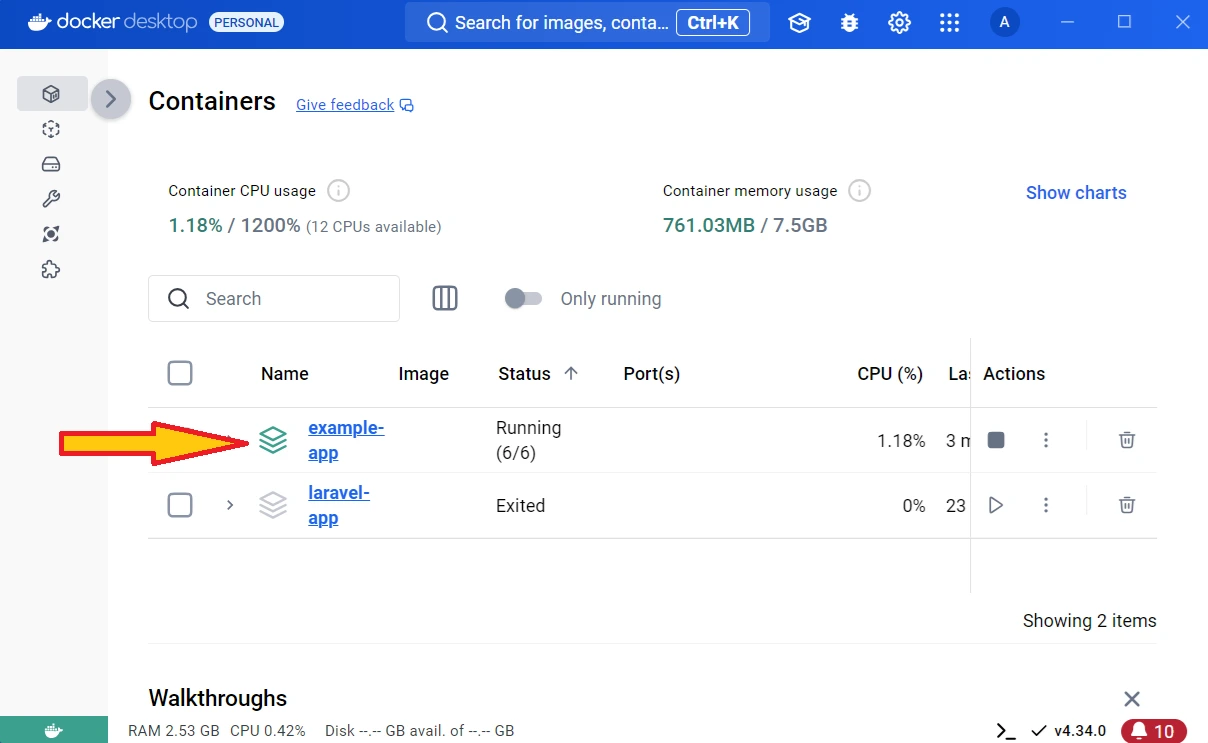Open the global search bar in the header

pos(587,22)
